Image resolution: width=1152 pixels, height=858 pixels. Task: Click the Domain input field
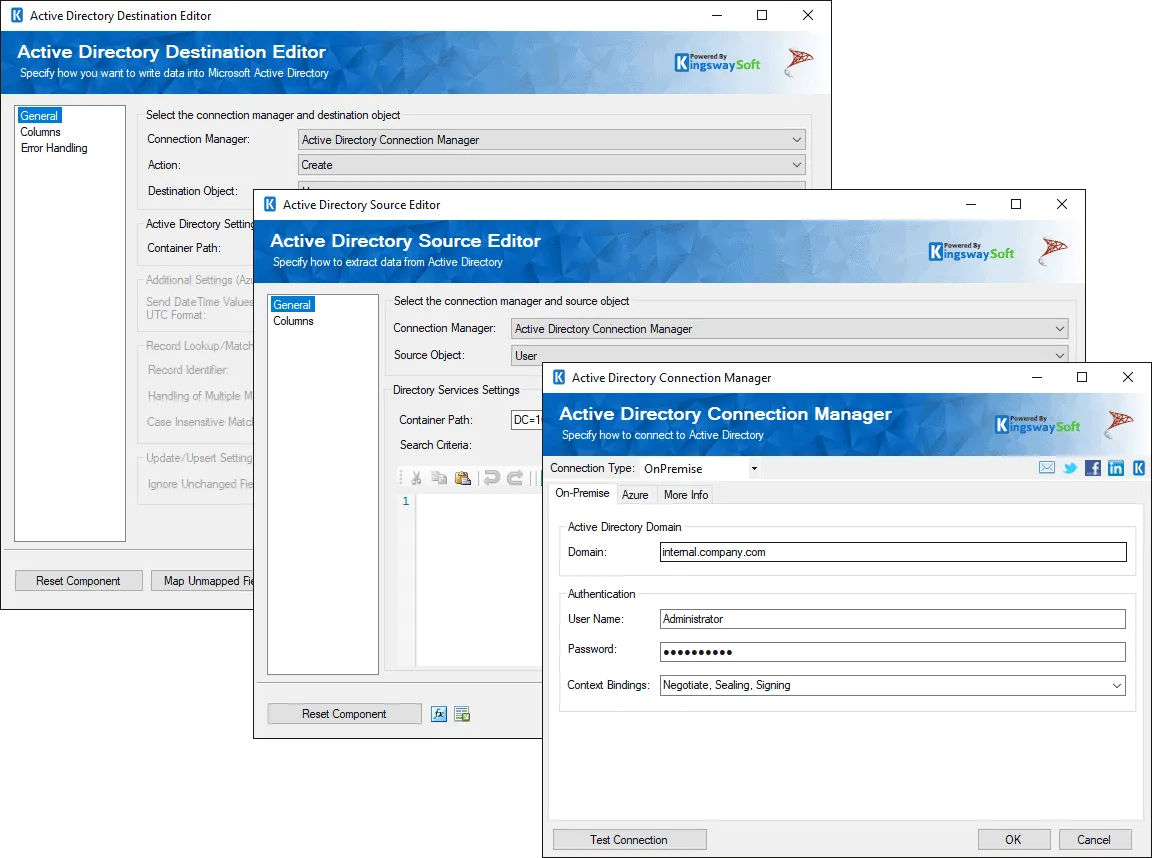click(893, 552)
